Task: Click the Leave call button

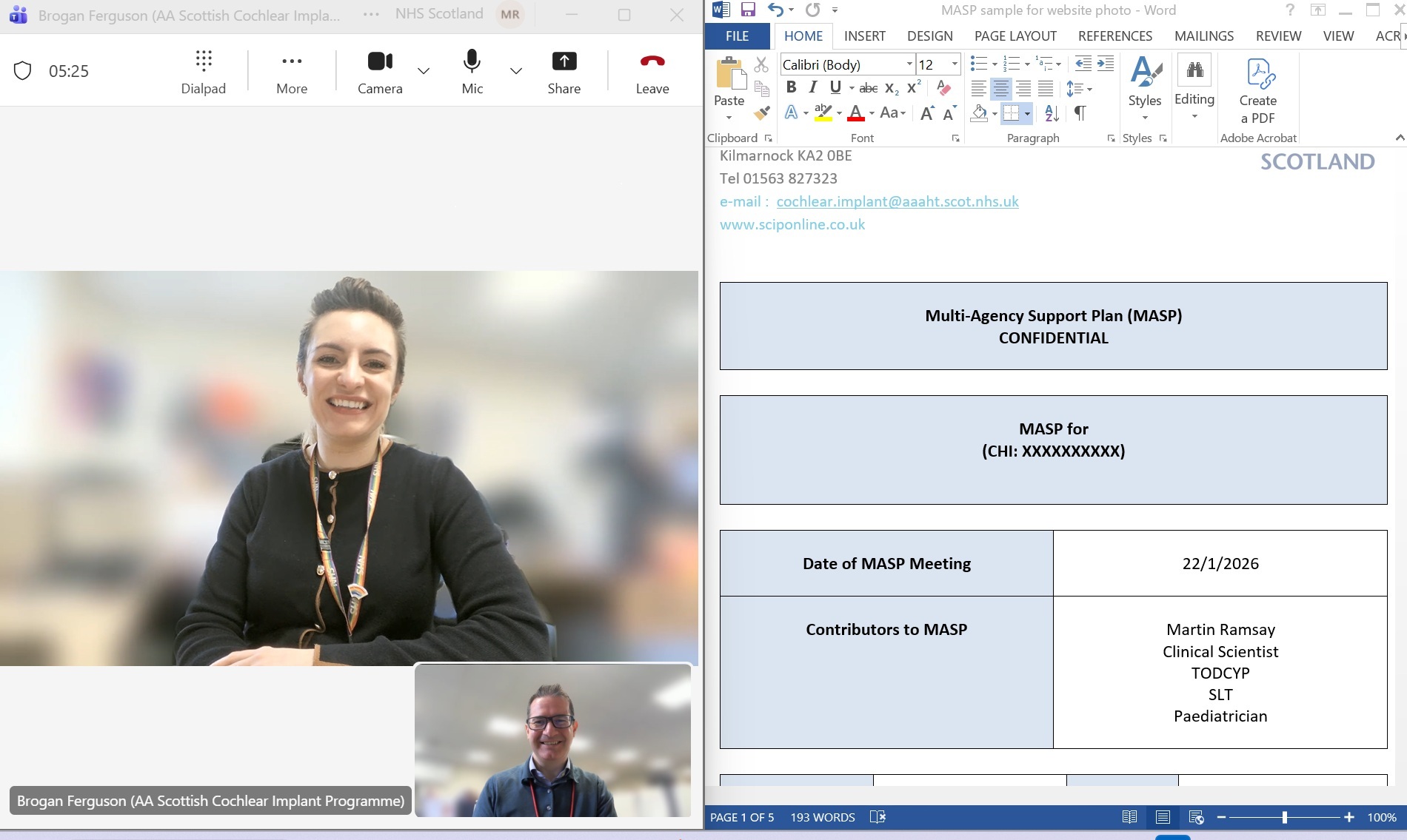Action: [652, 73]
